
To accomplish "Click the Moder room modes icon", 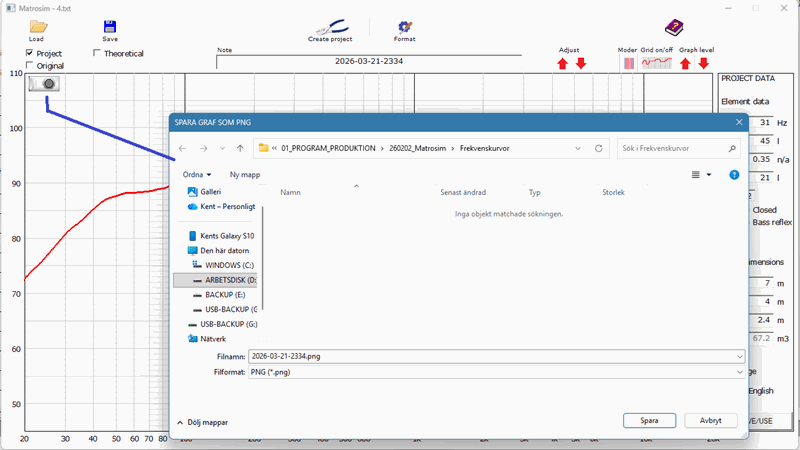I will pyautogui.click(x=628, y=63).
